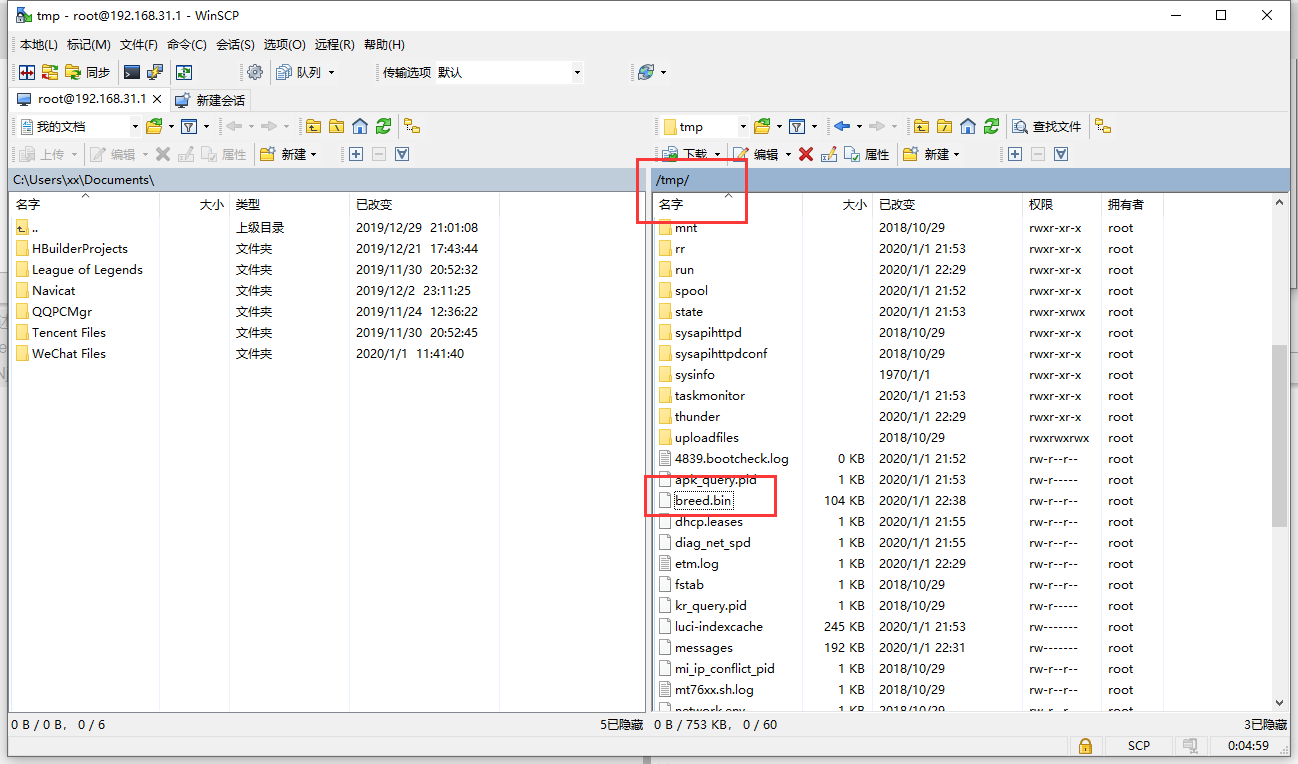Viewport: 1298px width, 764px height.
Task: Click remote 属性 properties button
Action: coord(868,154)
